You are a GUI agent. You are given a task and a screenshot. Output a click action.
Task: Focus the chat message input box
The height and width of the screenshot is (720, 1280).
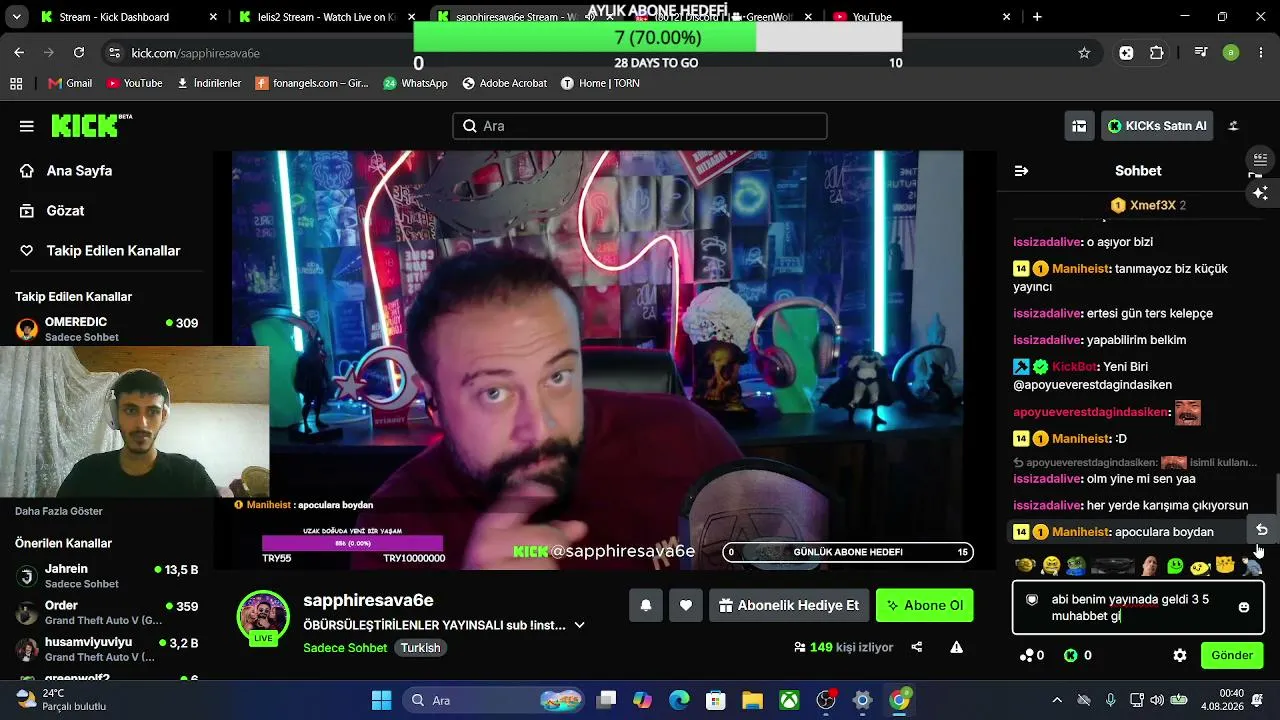click(1138, 607)
